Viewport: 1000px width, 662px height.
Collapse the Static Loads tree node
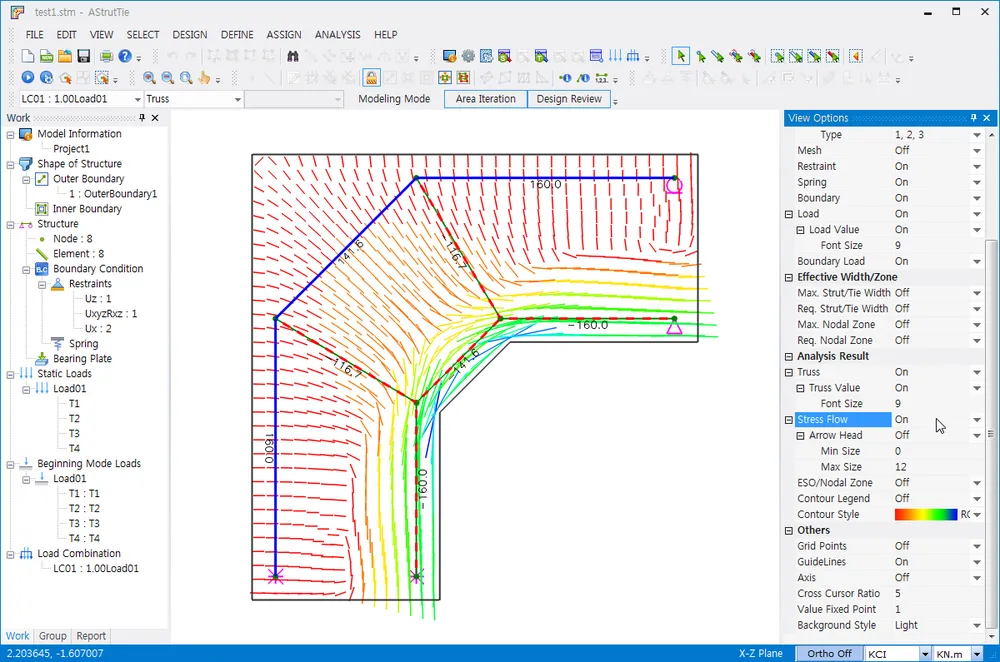tap(10, 374)
